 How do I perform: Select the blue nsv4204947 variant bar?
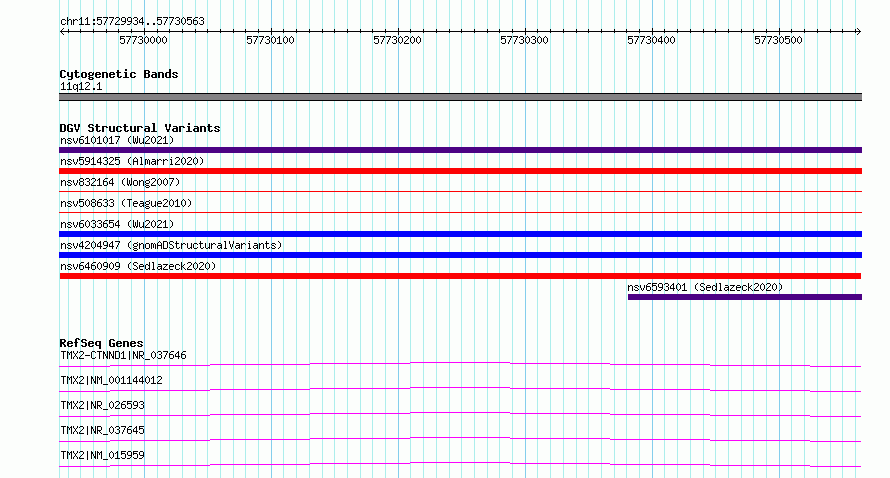coord(460,255)
